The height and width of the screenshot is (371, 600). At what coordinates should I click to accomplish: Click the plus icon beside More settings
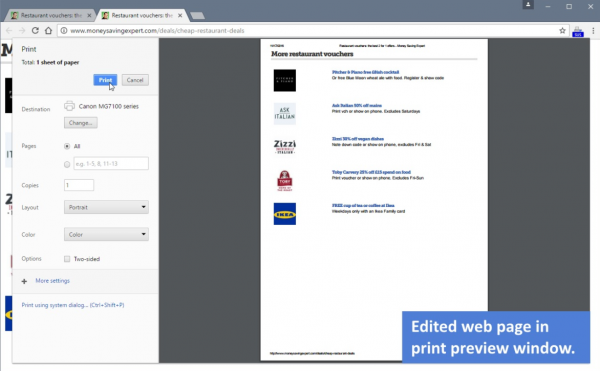(24, 281)
